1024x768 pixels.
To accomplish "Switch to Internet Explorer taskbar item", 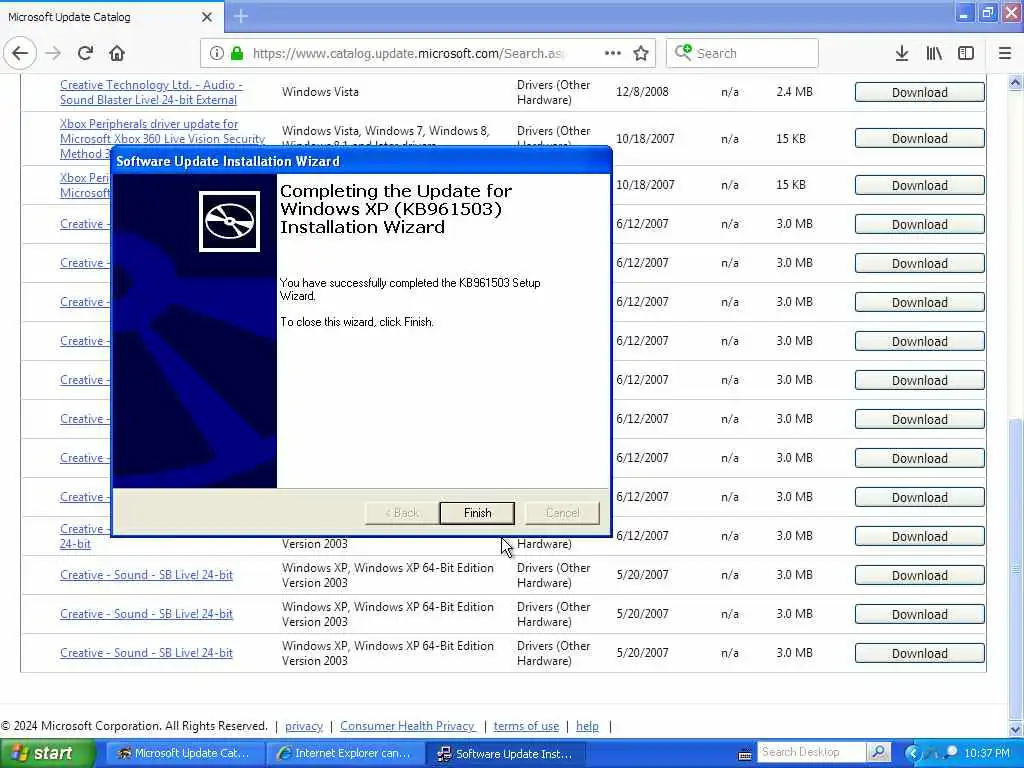I will point(345,754).
